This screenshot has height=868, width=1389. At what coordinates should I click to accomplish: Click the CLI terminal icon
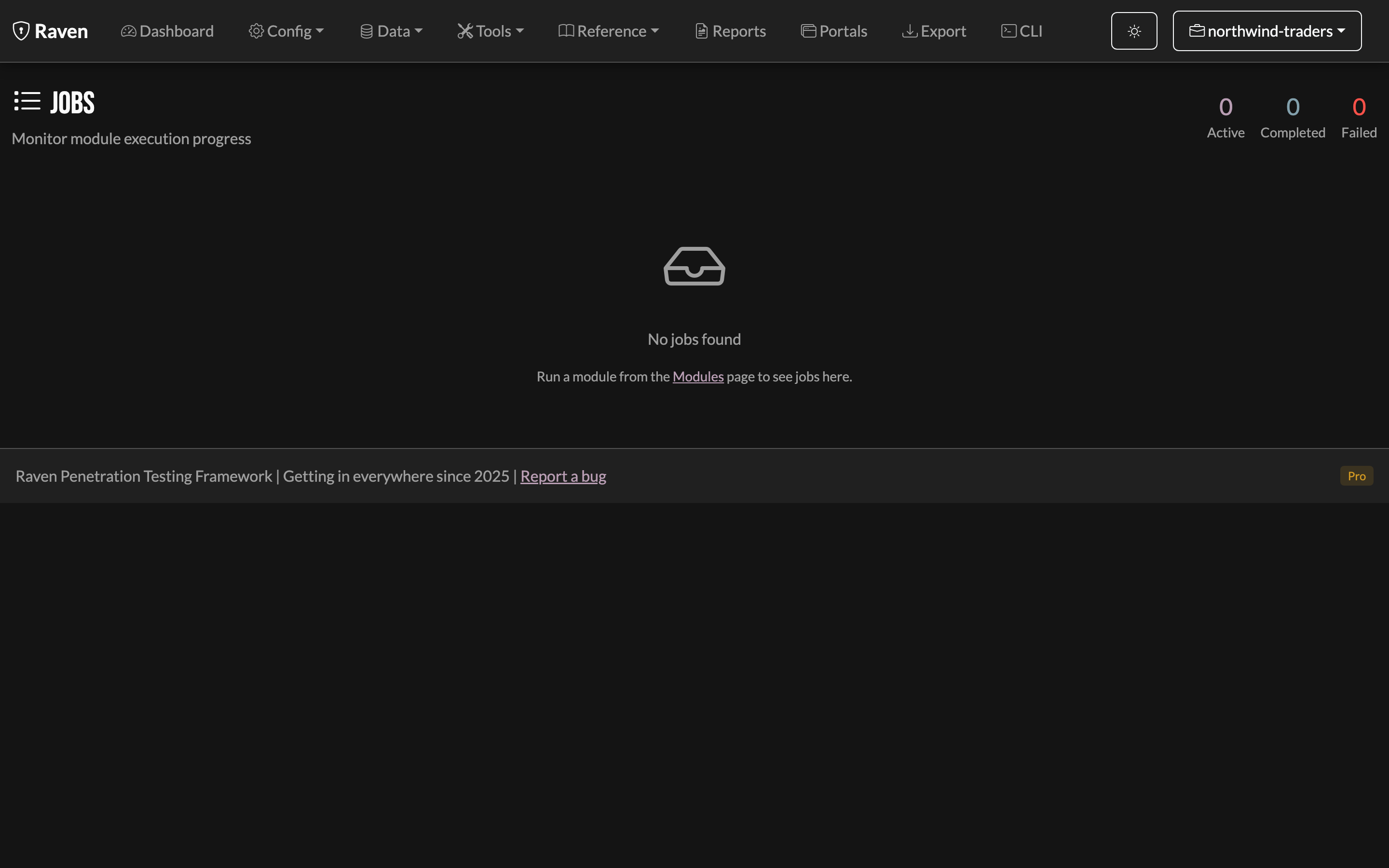click(1008, 31)
